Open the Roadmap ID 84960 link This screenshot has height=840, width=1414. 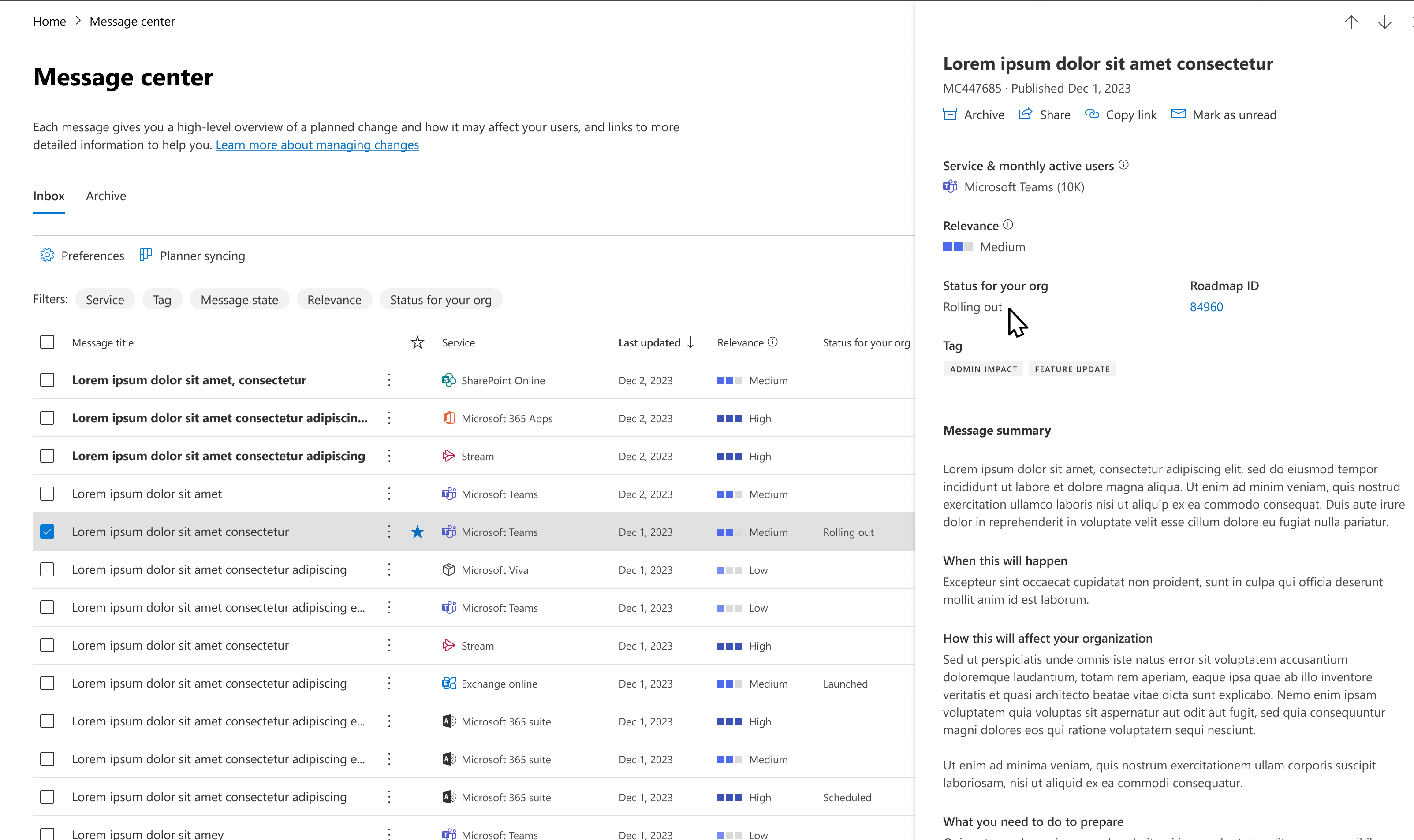click(x=1205, y=307)
